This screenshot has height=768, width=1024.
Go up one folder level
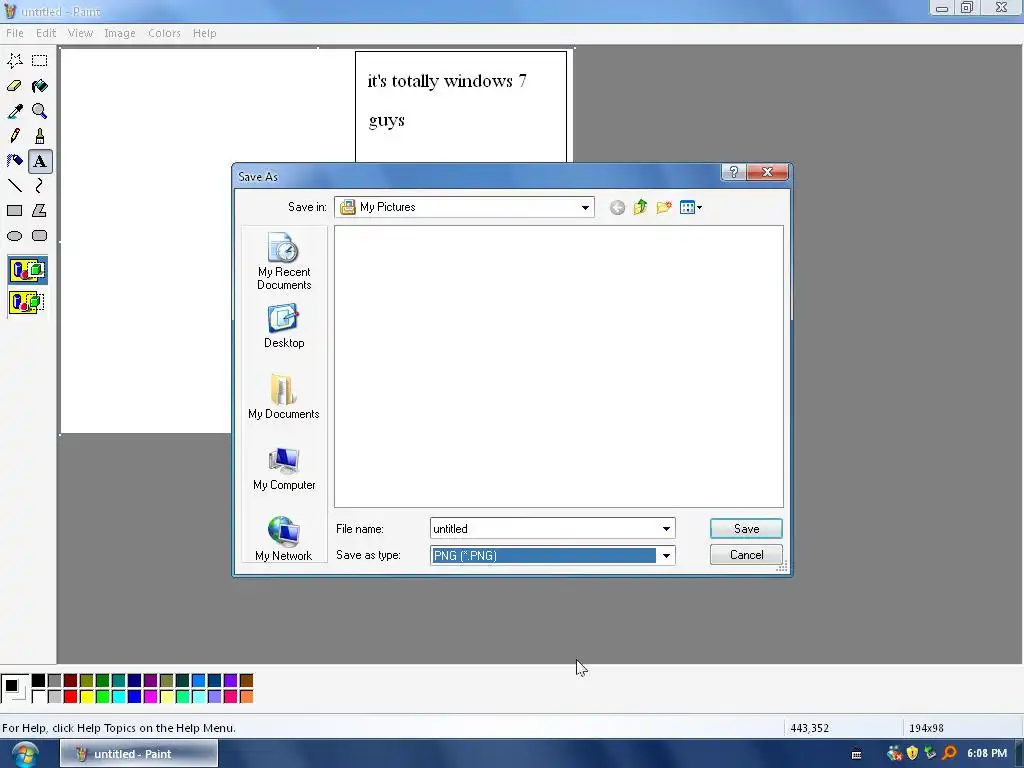(641, 208)
